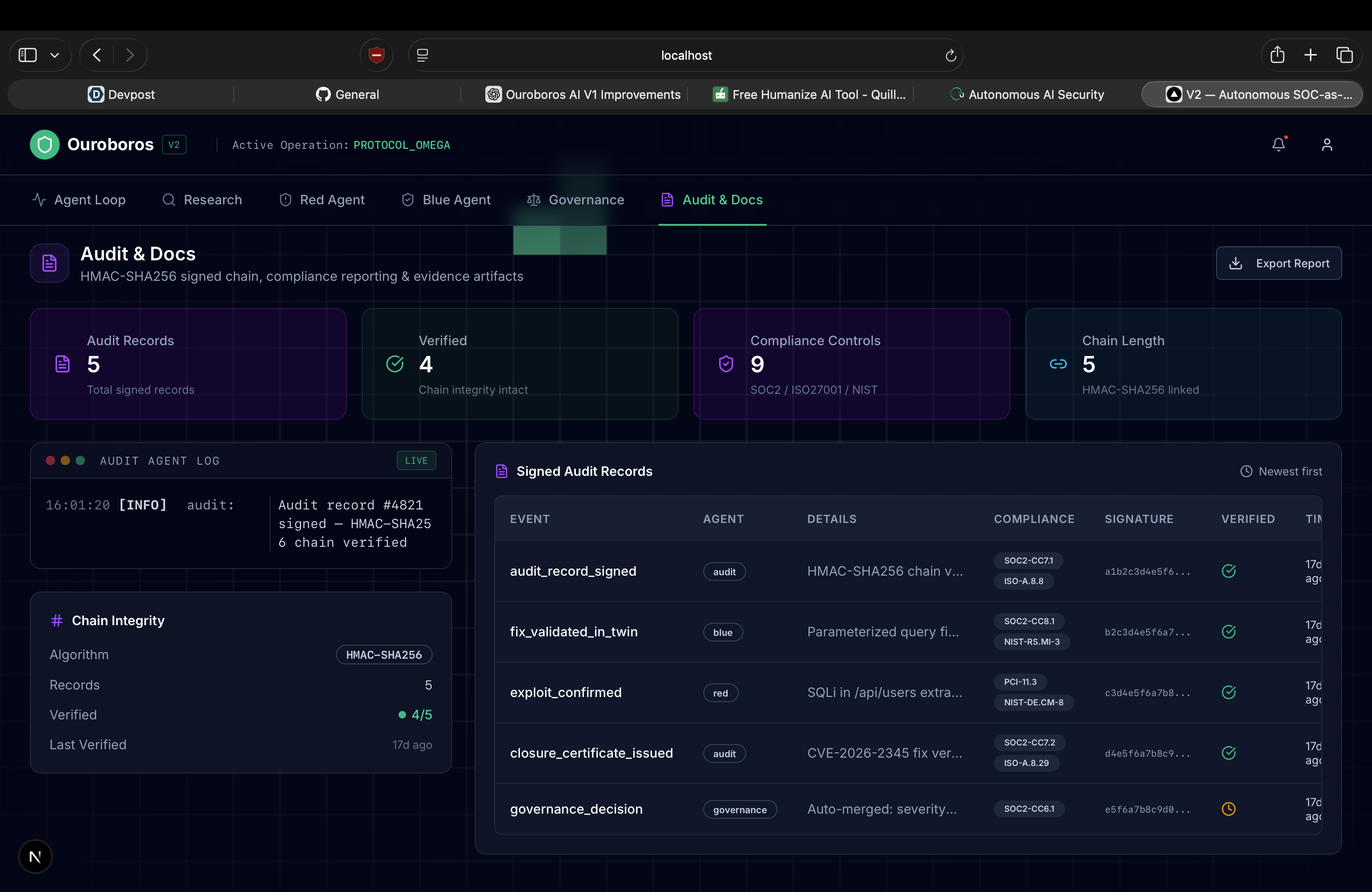This screenshot has width=1372, height=892.
Task: Open the user profile icon
Action: [1326, 145]
